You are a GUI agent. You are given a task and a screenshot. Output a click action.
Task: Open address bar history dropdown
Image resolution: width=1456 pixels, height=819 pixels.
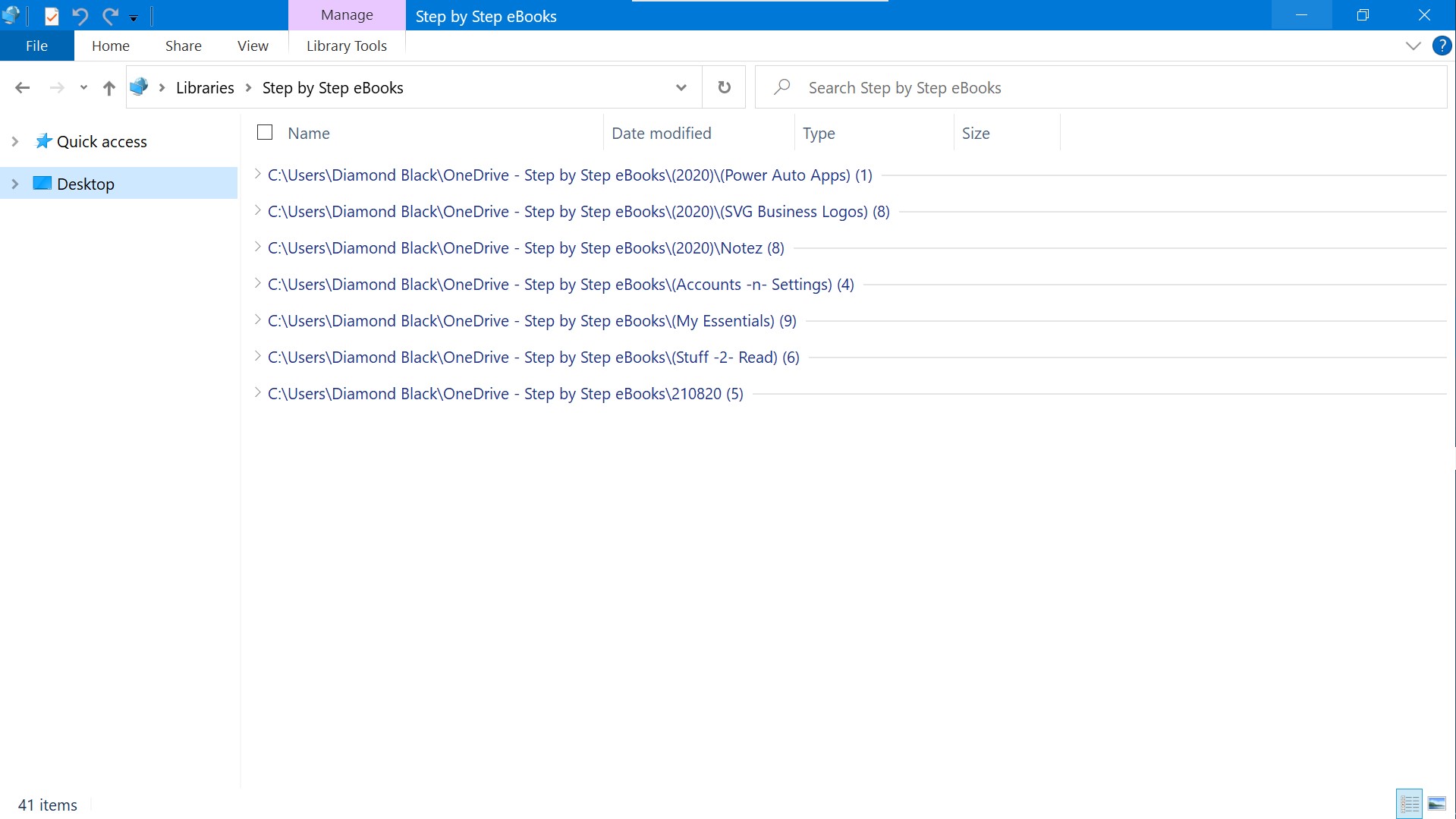[x=681, y=88]
